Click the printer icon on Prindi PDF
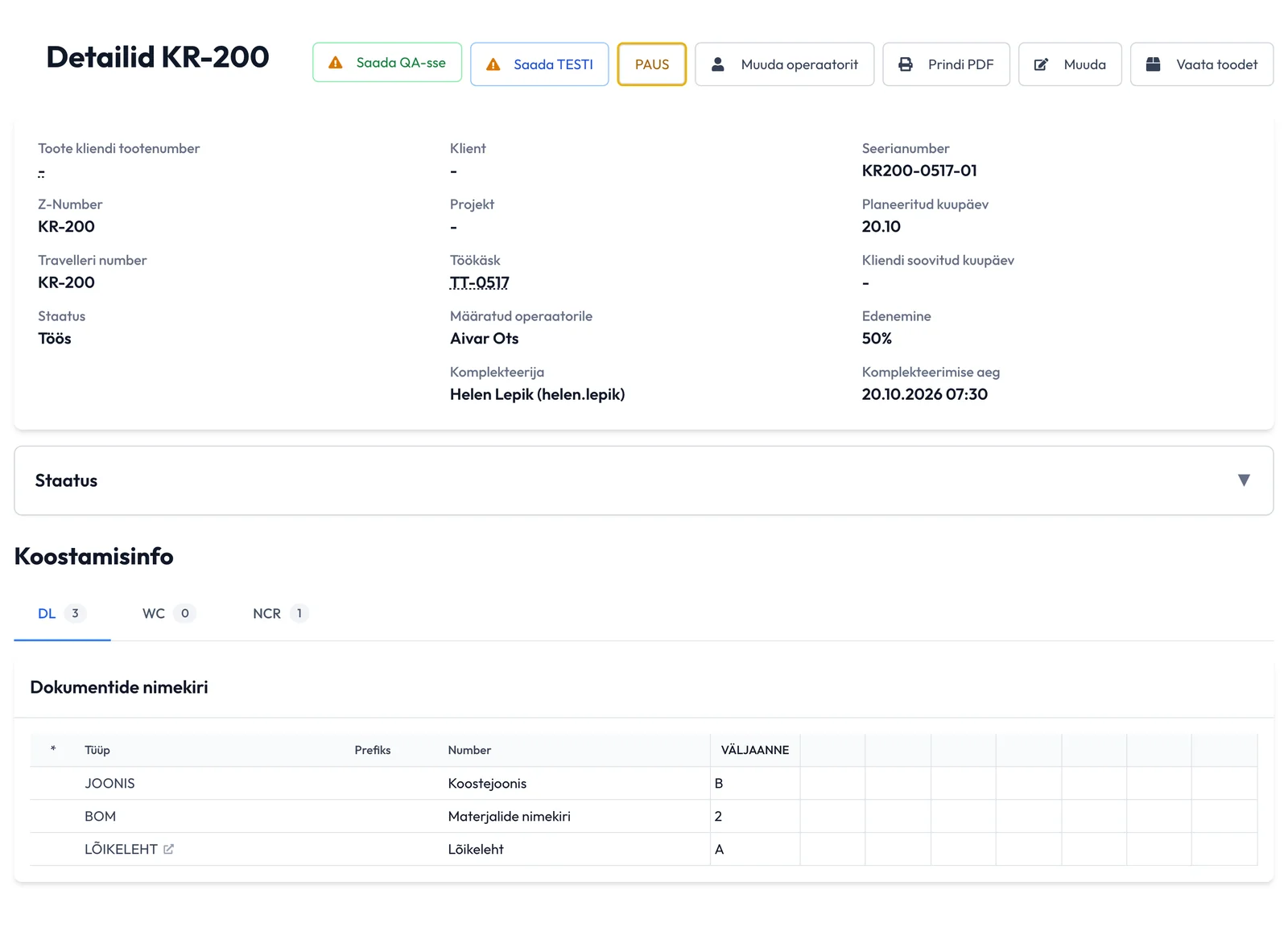Image resolution: width=1288 pixels, height=935 pixels. click(906, 64)
